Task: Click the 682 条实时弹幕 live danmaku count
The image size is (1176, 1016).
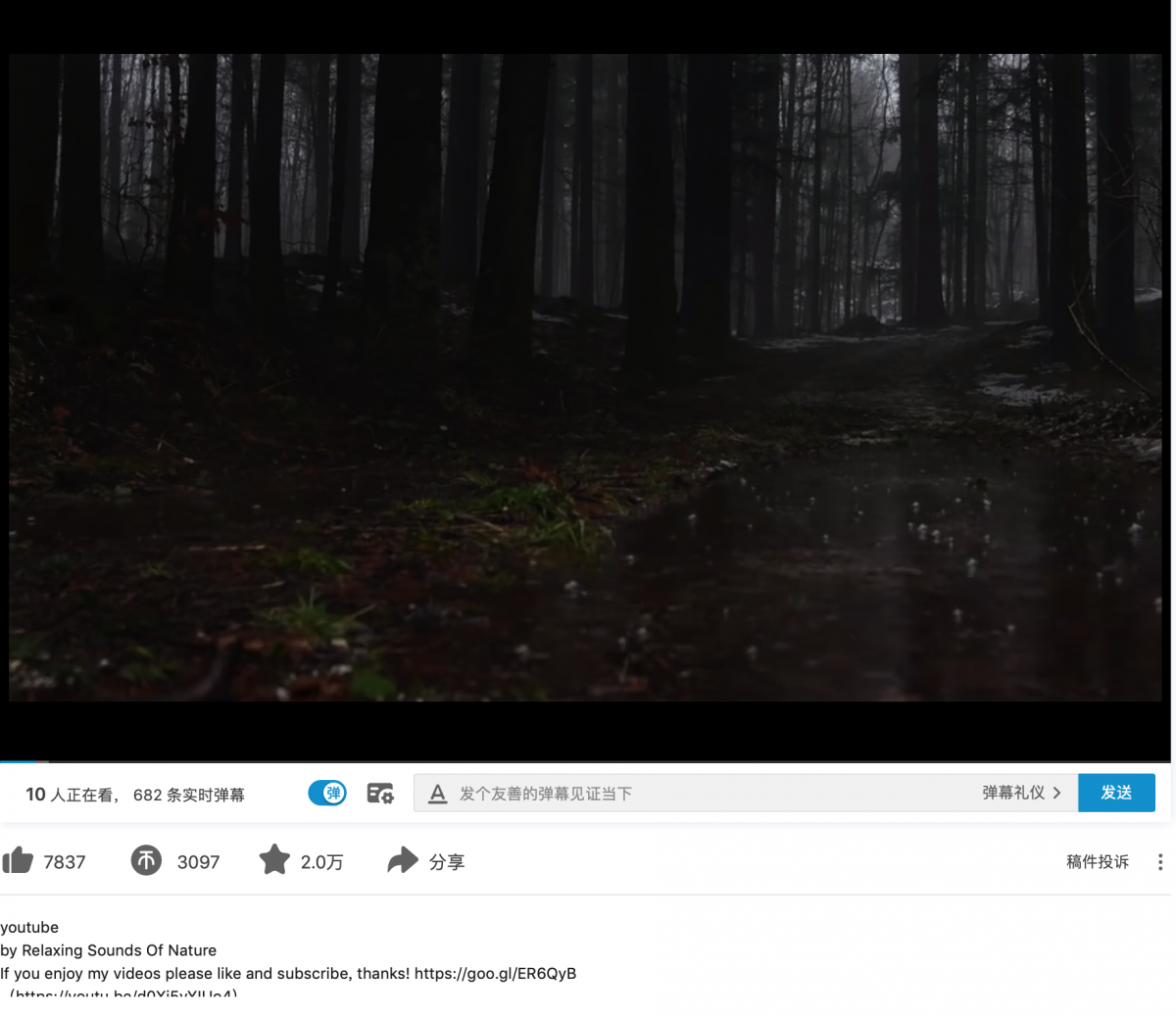Action: pos(189,795)
